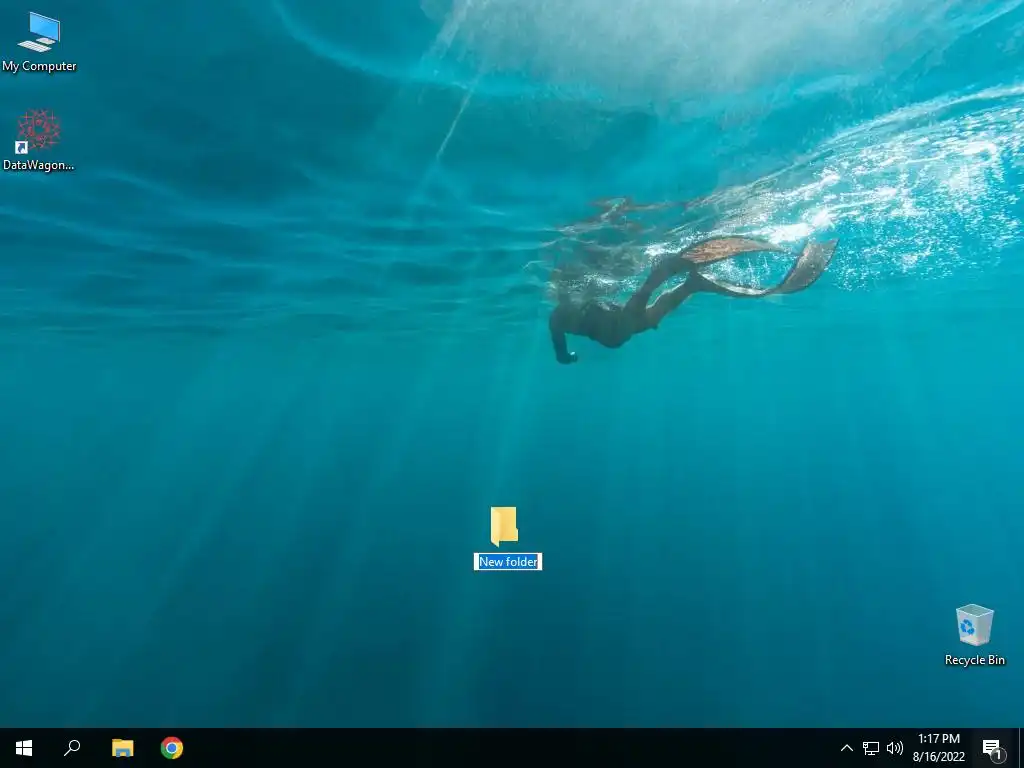Click the "Recycle Bin" icon label
1024x768 pixels.
tap(974, 660)
